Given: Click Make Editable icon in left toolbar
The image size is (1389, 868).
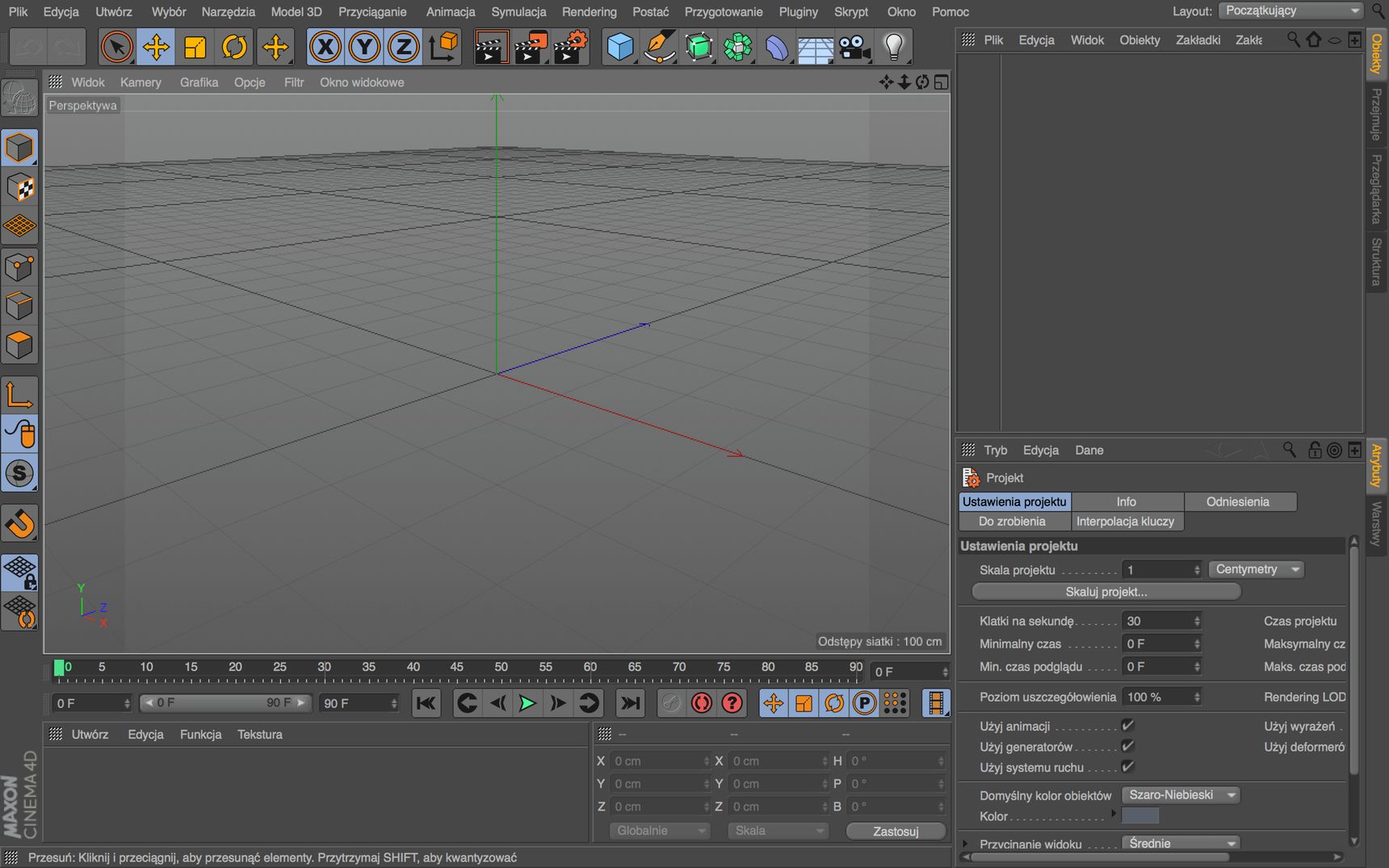Looking at the screenshot, I should (x=19, y=99).
